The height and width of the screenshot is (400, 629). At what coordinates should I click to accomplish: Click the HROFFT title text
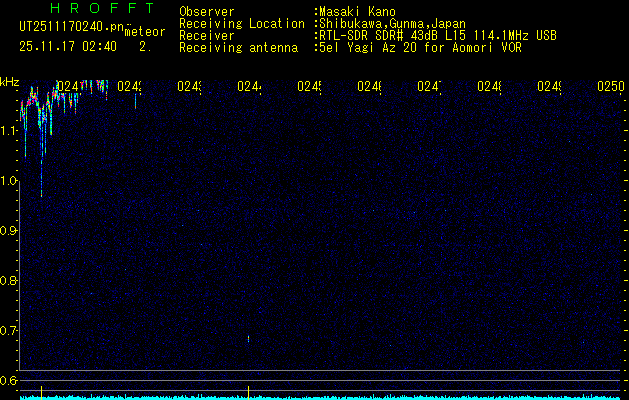[x=103, y=8]
